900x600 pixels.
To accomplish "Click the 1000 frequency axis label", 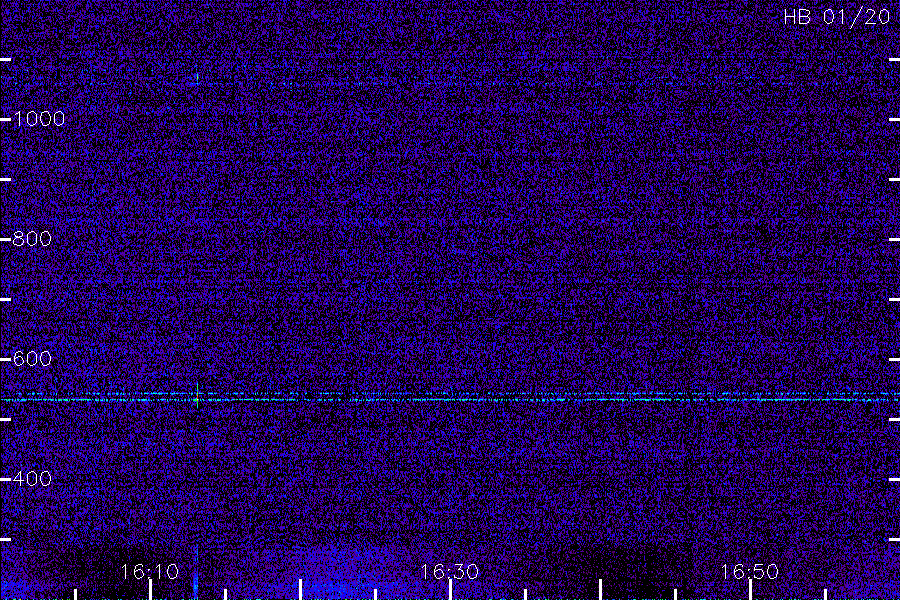I will pos(39,119).
